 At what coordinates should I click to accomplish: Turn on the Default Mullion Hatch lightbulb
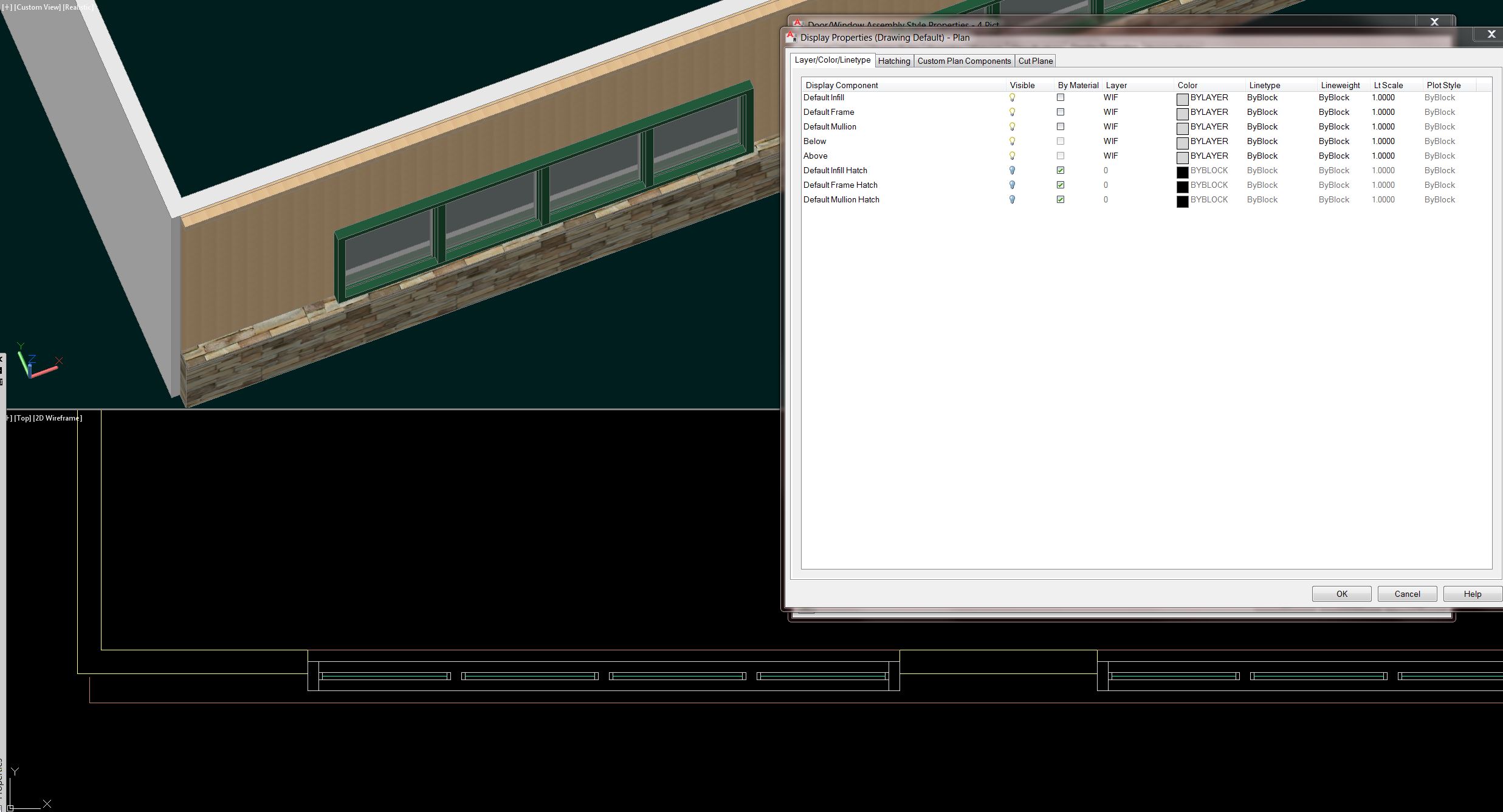click(x=1011, y=199)
